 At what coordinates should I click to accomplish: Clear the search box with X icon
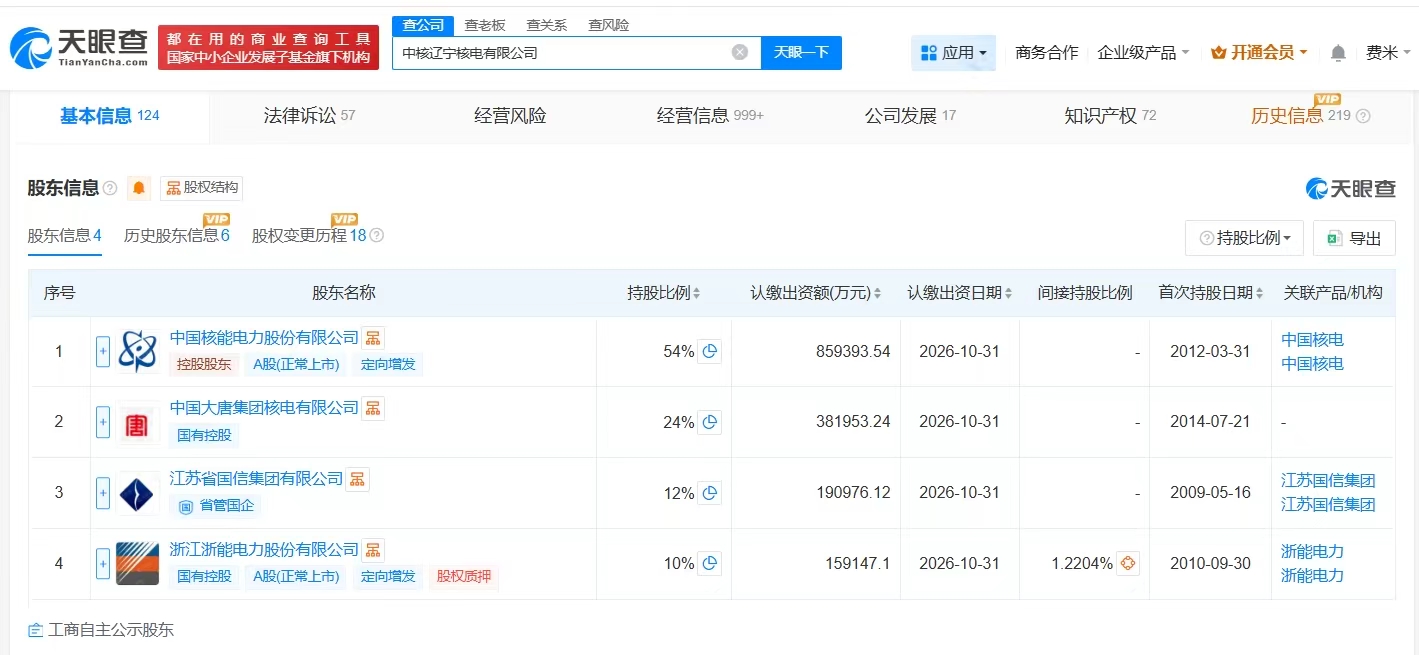[740, 52]
